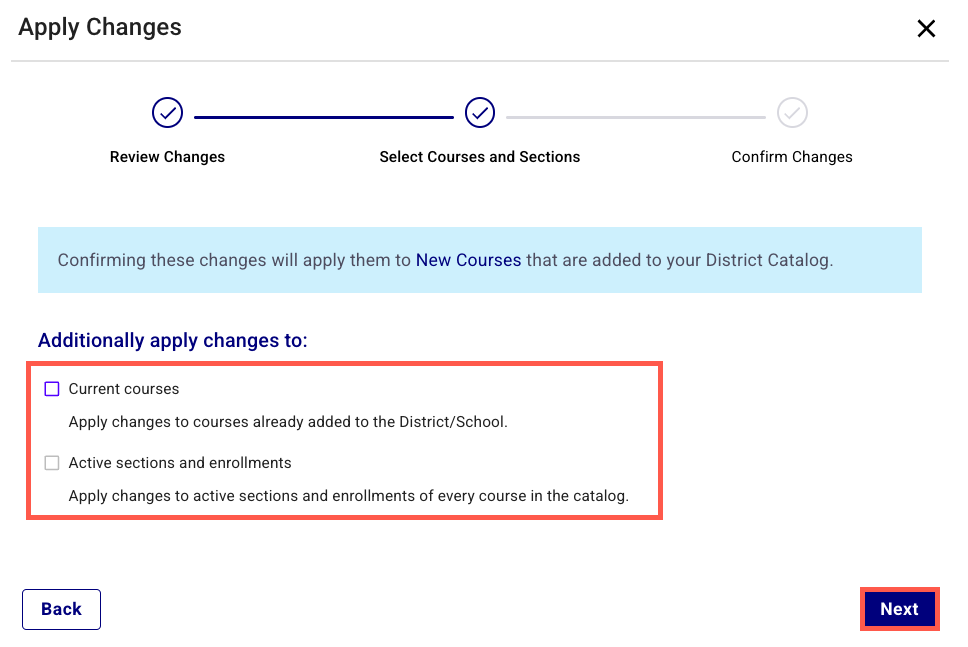The height and width of the screenshot is (647, 968).
Task: Click the greyed Confirm Changes step icon
Action: click(792, 113)
